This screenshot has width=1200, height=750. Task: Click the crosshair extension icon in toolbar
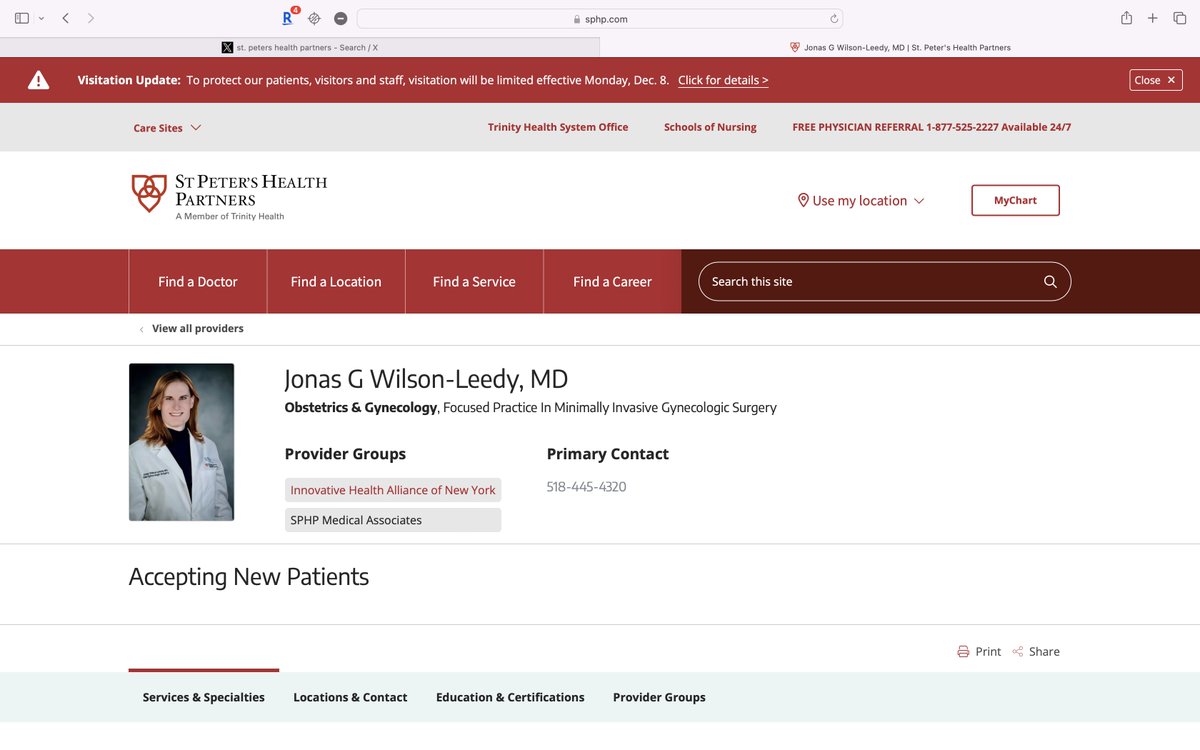(314, 18)
